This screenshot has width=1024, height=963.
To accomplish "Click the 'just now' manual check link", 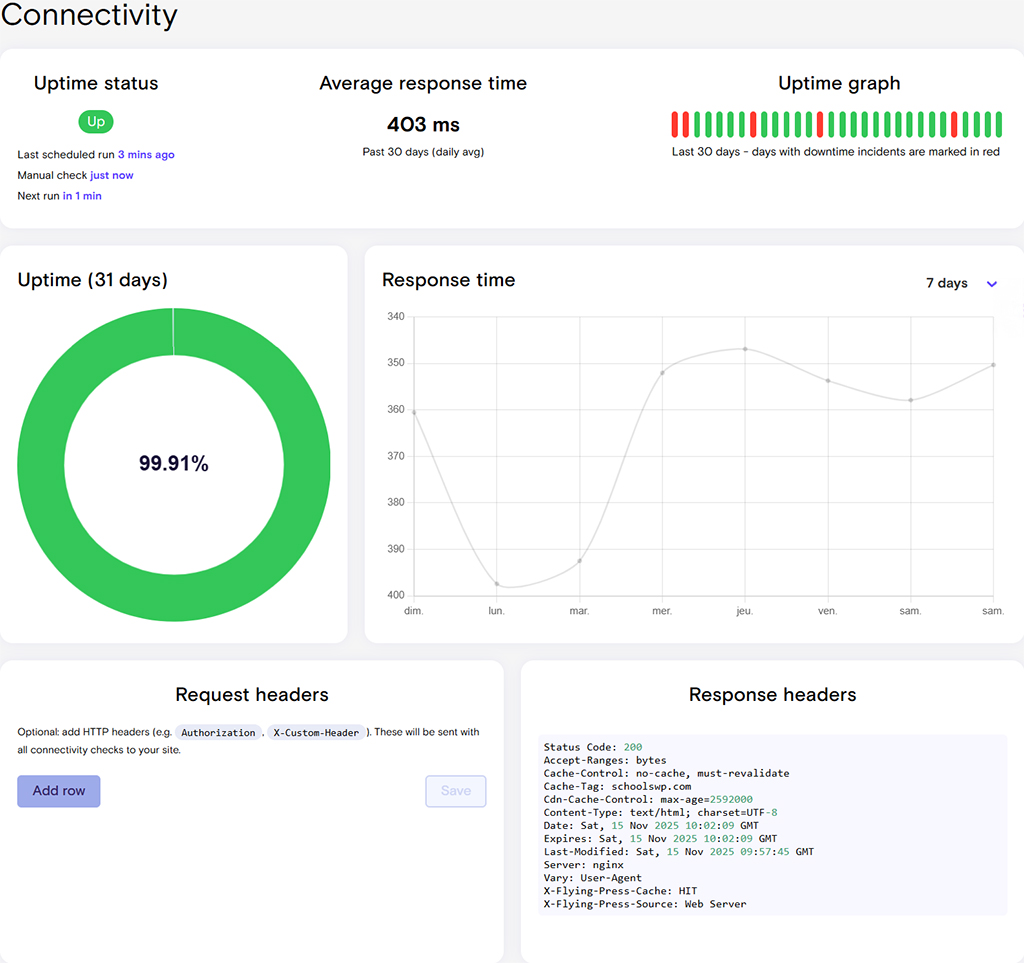I will point(112,175).
